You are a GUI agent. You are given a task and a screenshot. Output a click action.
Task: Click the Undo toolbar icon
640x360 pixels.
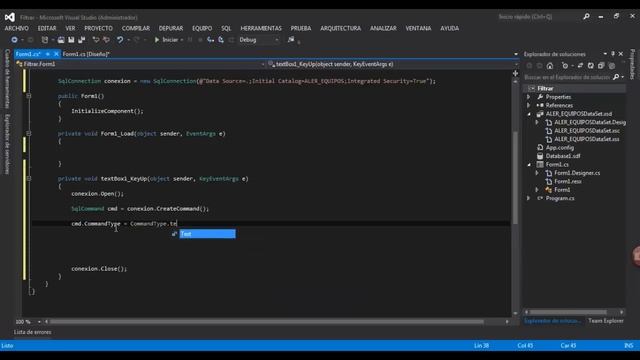coord(120,40)
